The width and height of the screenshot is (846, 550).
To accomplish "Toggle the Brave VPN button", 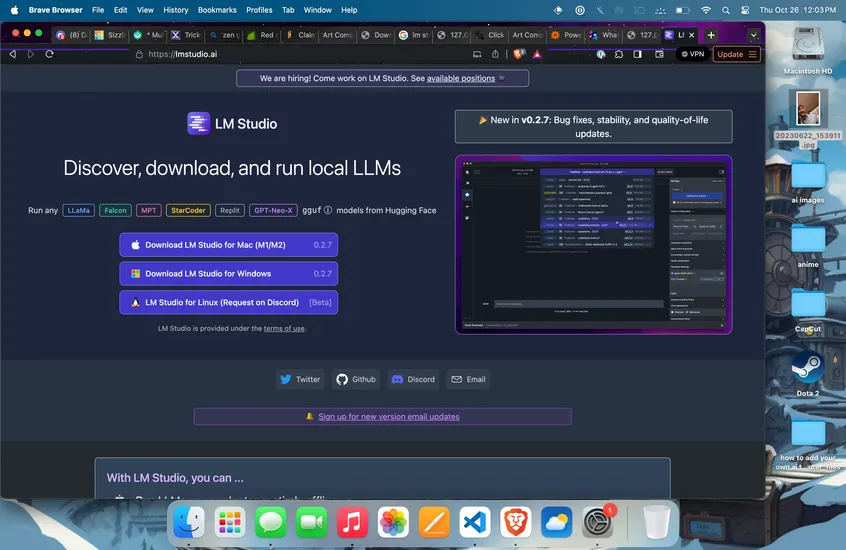I will pyautogui.click(x=691, y=54).
